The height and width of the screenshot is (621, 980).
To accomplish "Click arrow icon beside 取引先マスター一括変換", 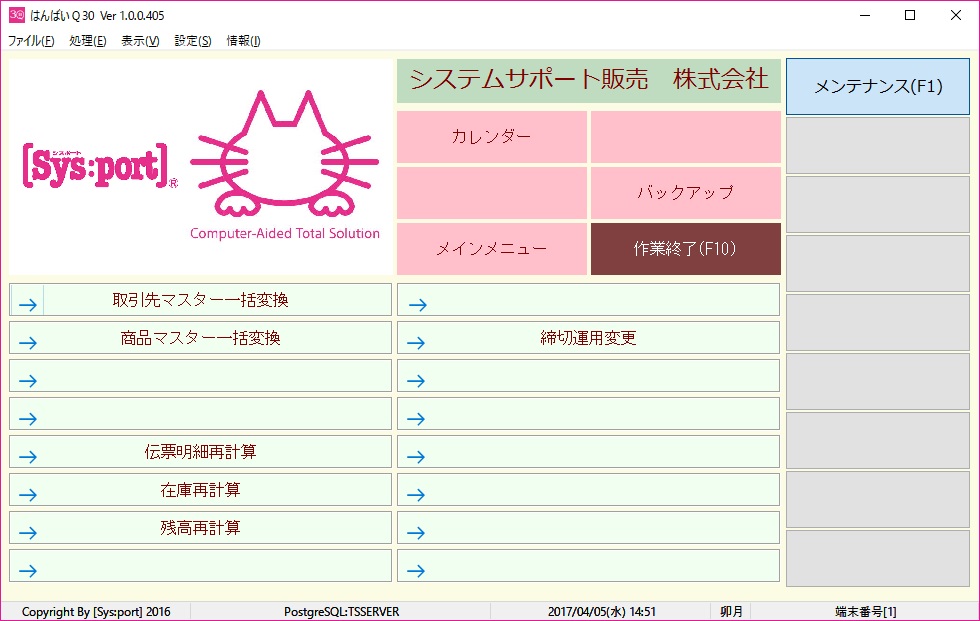I will pos(28,305).
